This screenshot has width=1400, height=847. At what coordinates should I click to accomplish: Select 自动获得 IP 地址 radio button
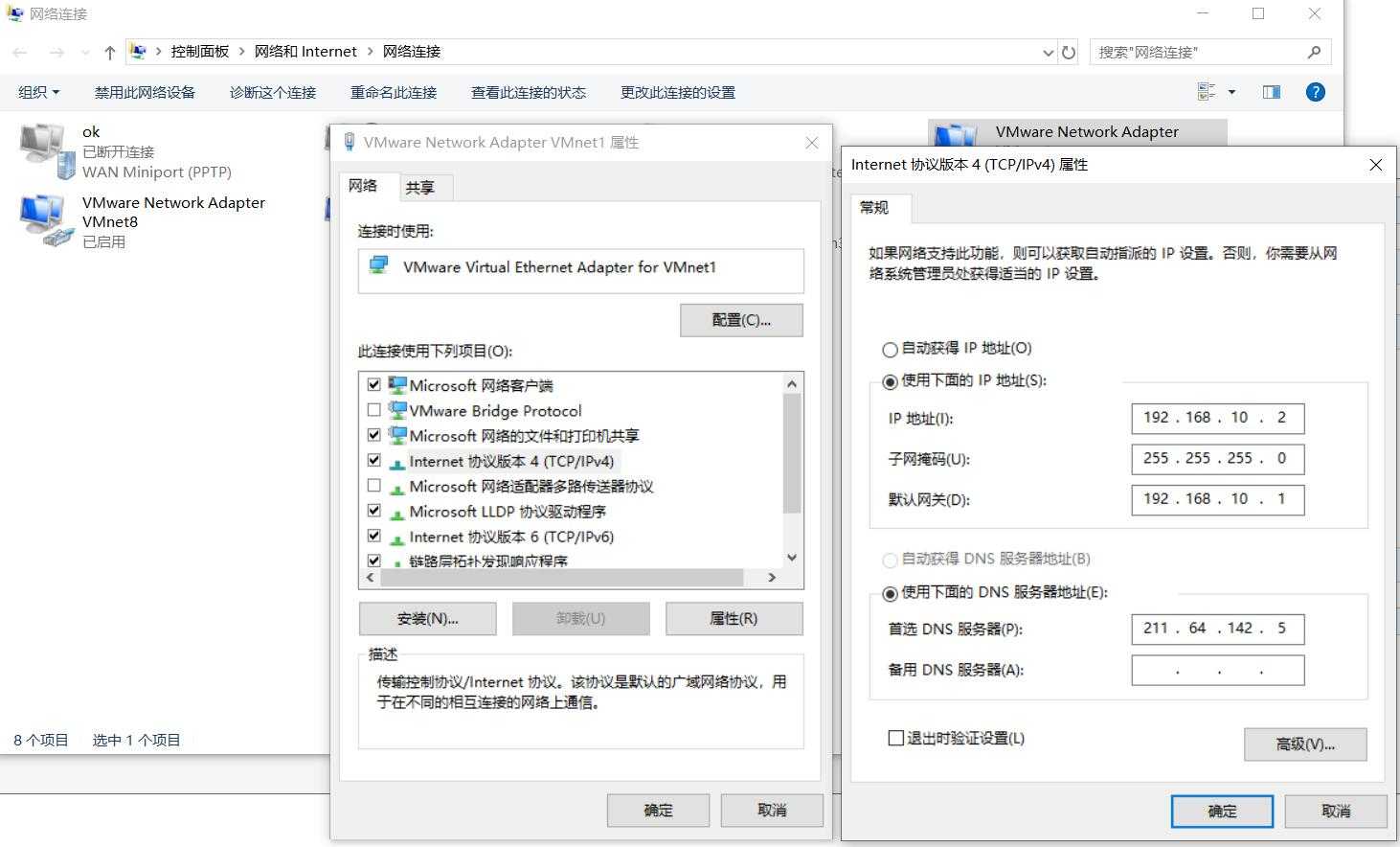tap(890, 349)
